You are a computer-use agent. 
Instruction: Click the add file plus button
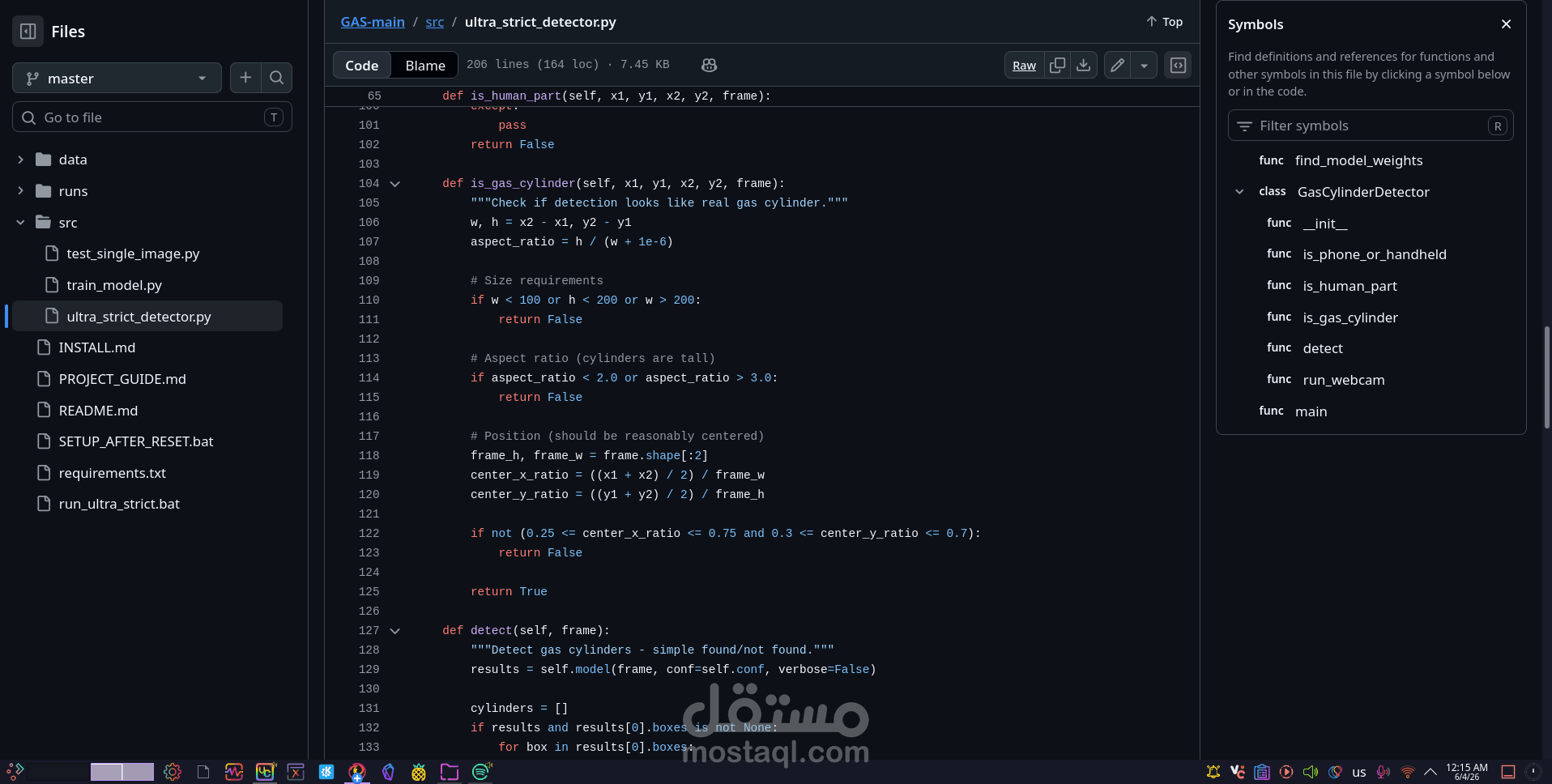(x=245, y=78)
